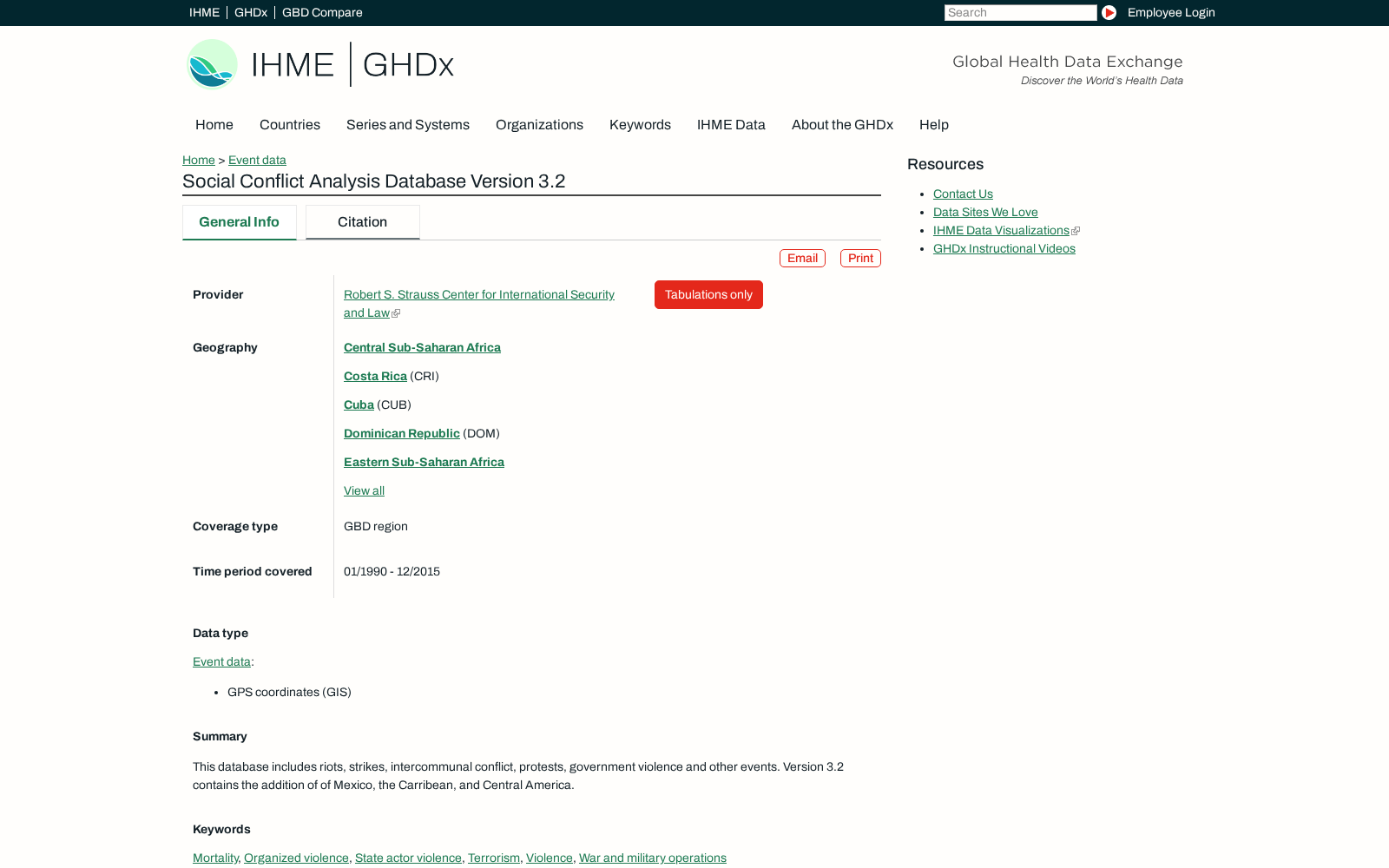Click the IHME leaf logo icon

click(213, 64)
